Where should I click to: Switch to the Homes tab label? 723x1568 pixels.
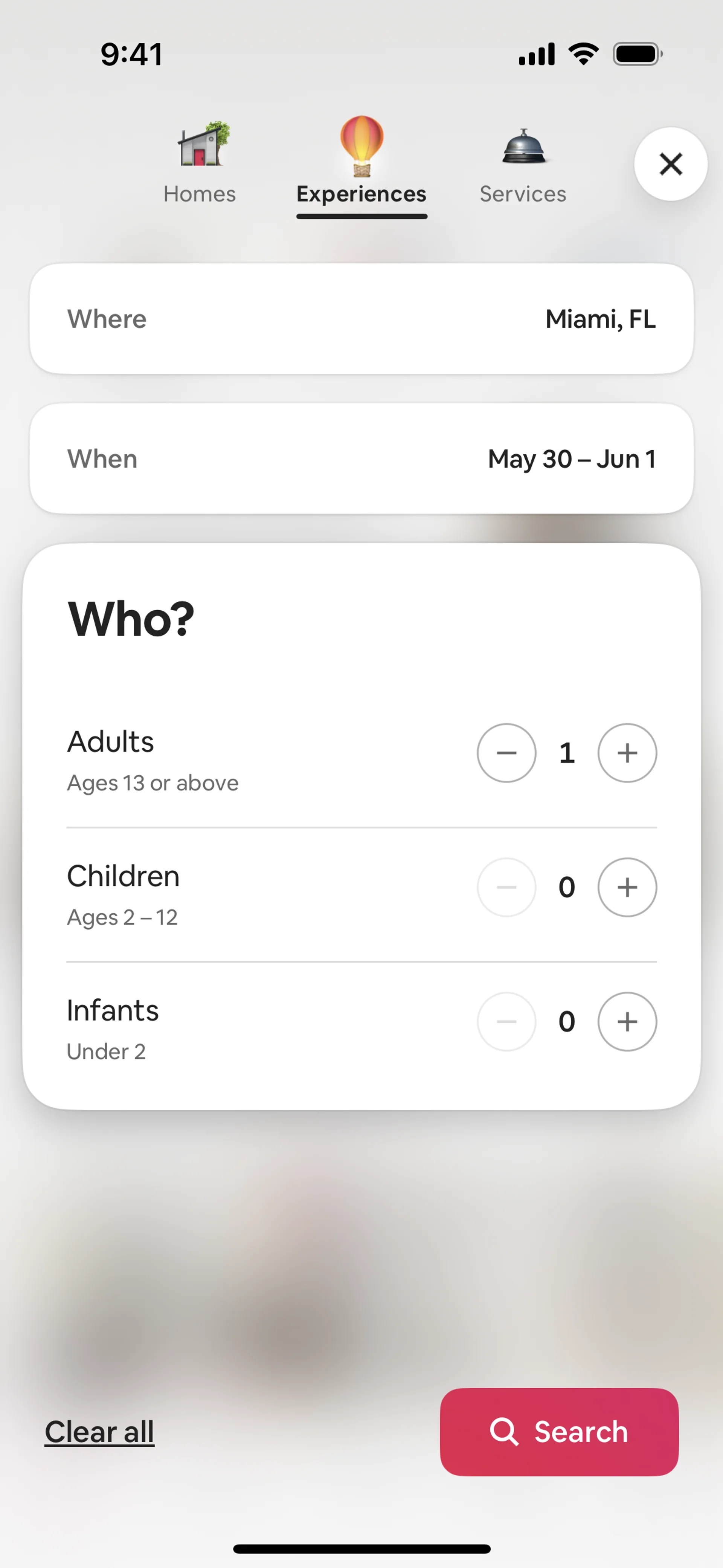[x=200, y=194]
